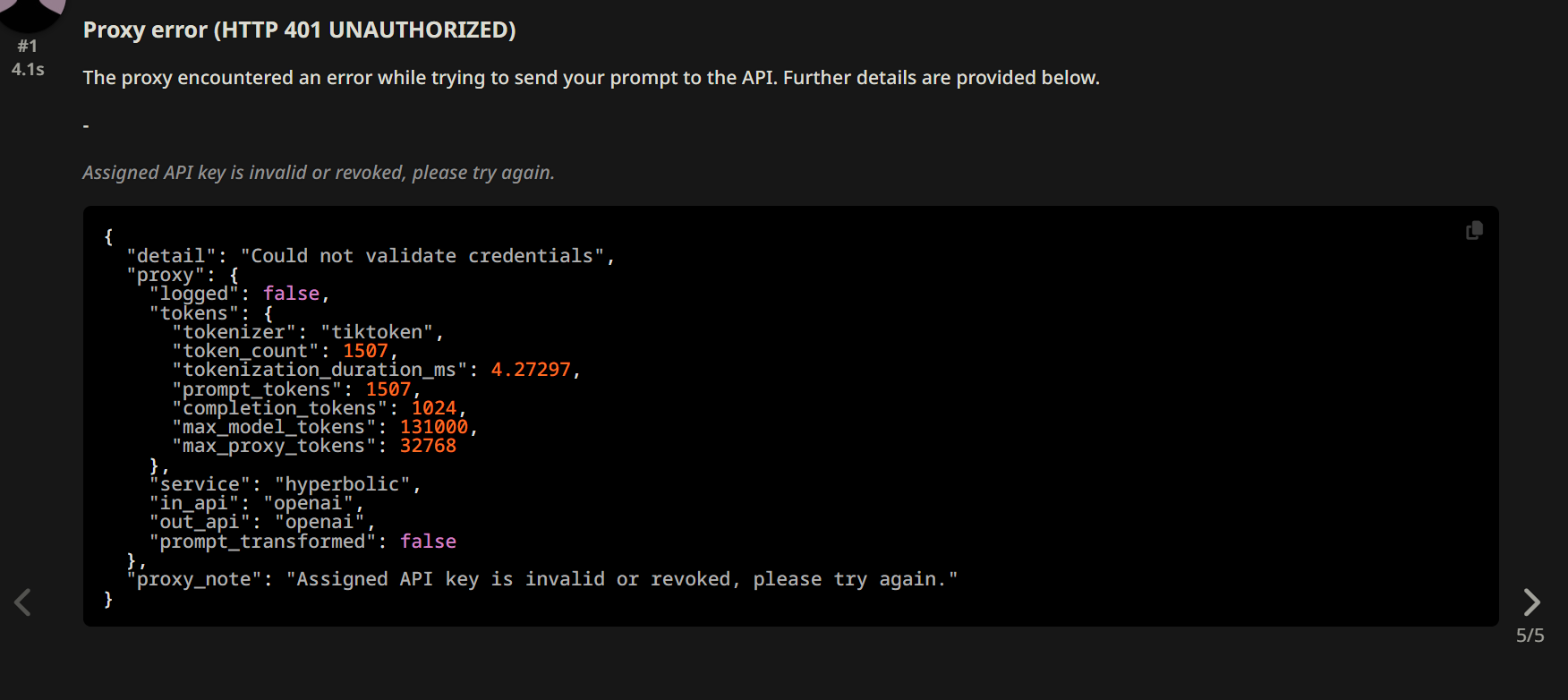Click the "hyperbolic" service value
1568x700 pixels.
coord(342,484)
